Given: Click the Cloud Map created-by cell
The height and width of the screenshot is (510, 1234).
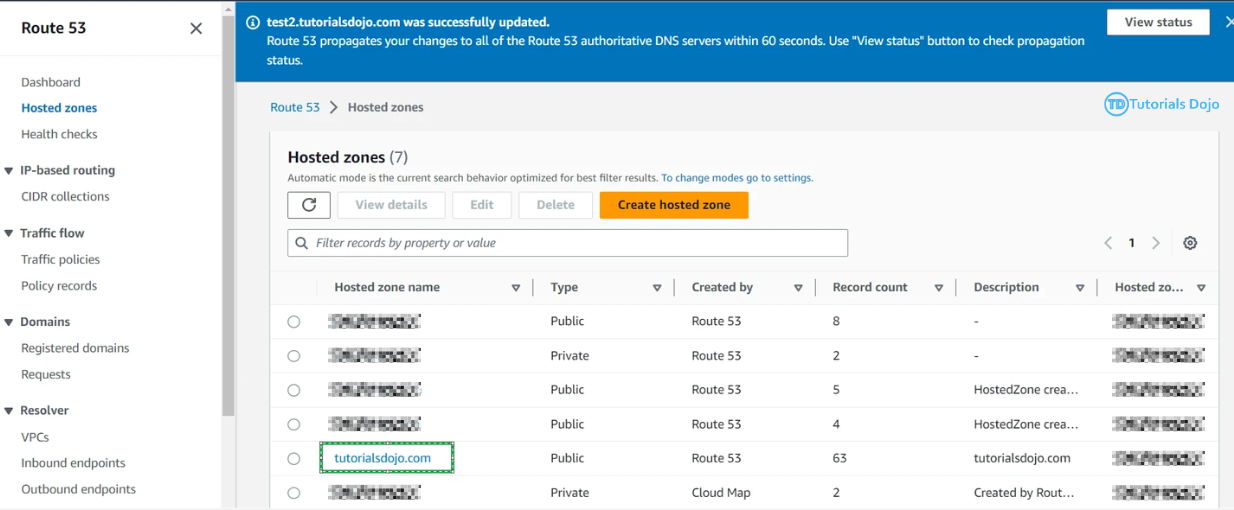Looking at the screenshot, I should tap(723, 493).
